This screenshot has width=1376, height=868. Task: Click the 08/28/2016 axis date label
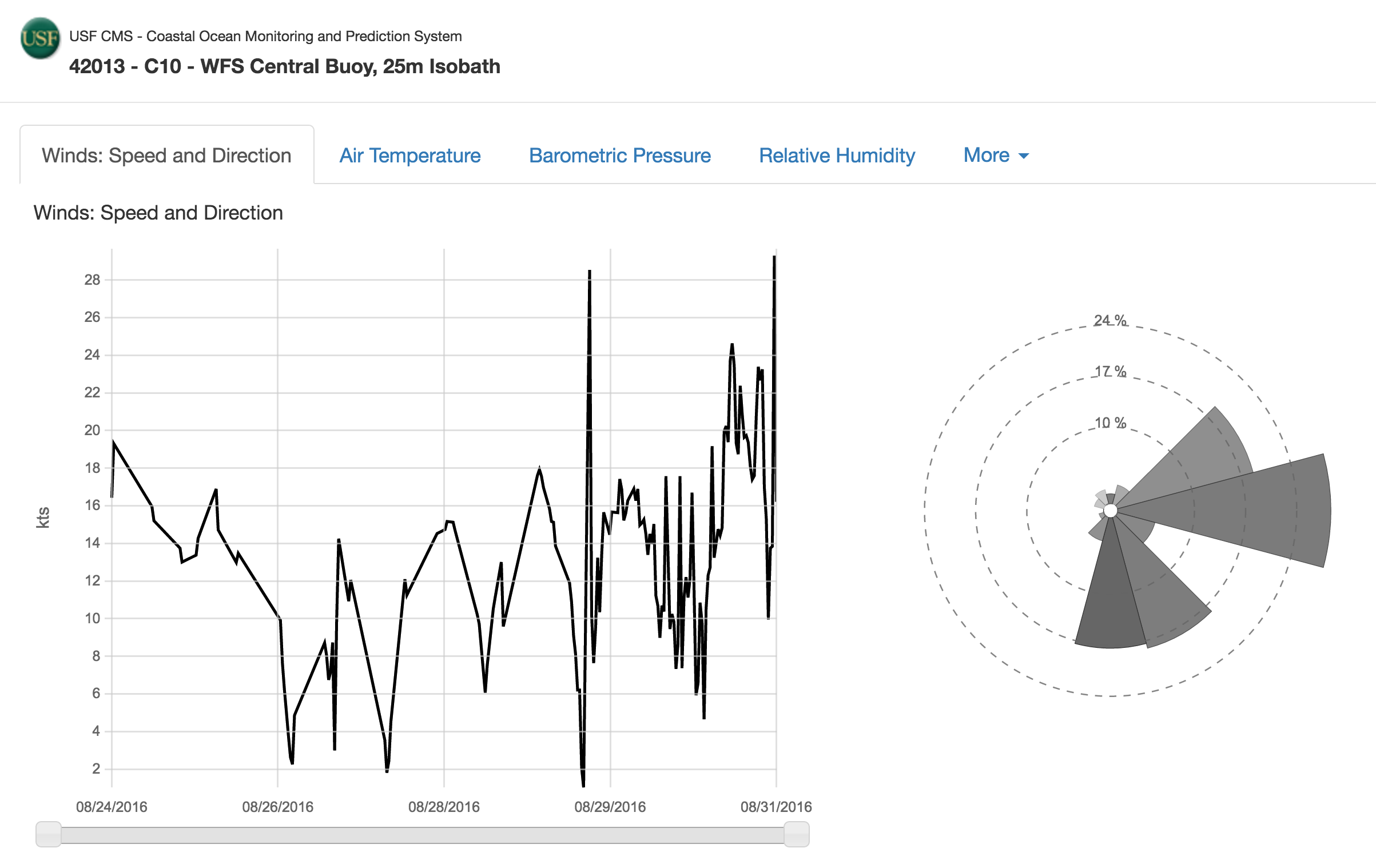tap(444, 807)
